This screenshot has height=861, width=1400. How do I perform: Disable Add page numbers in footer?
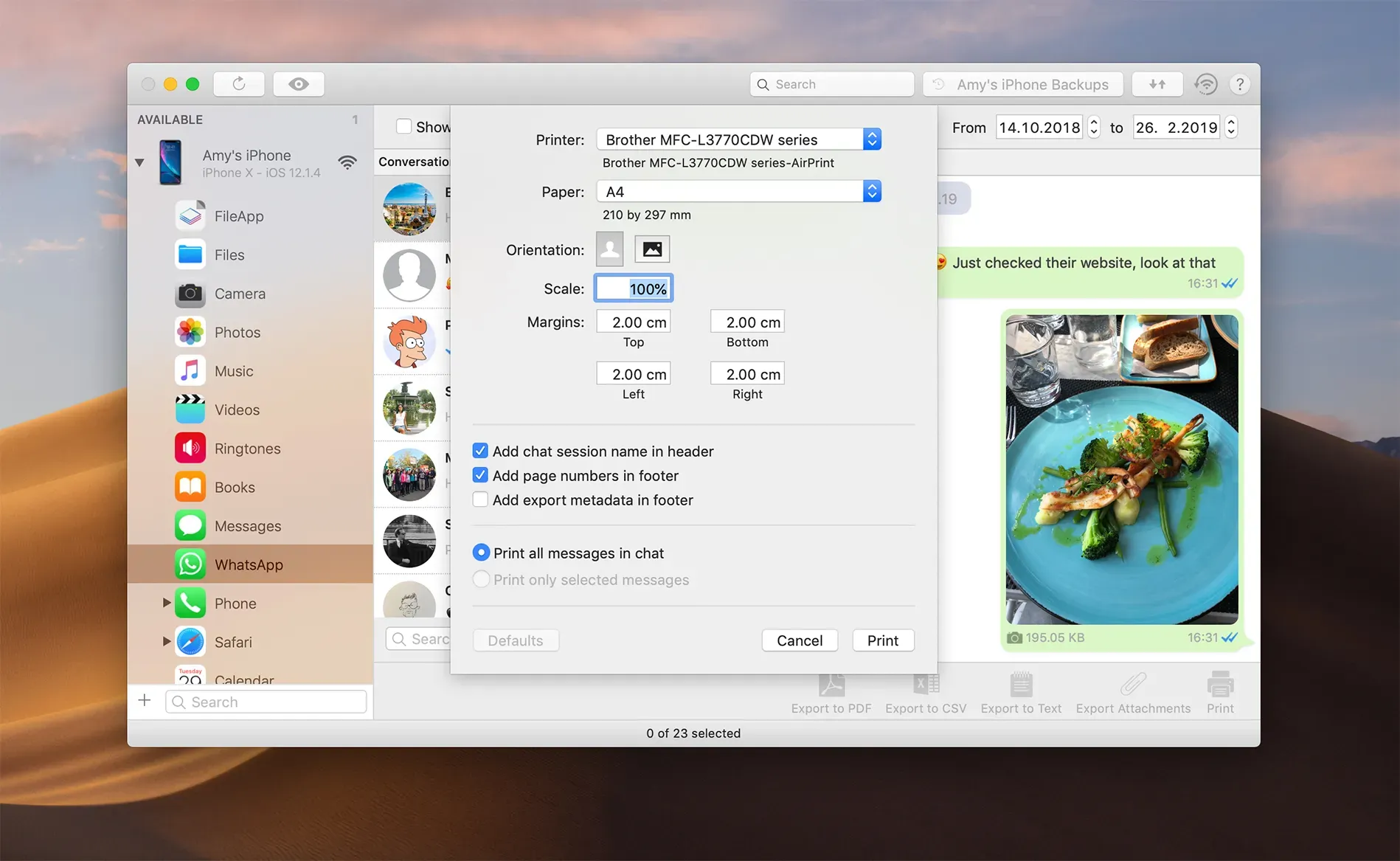pos(480,475)
